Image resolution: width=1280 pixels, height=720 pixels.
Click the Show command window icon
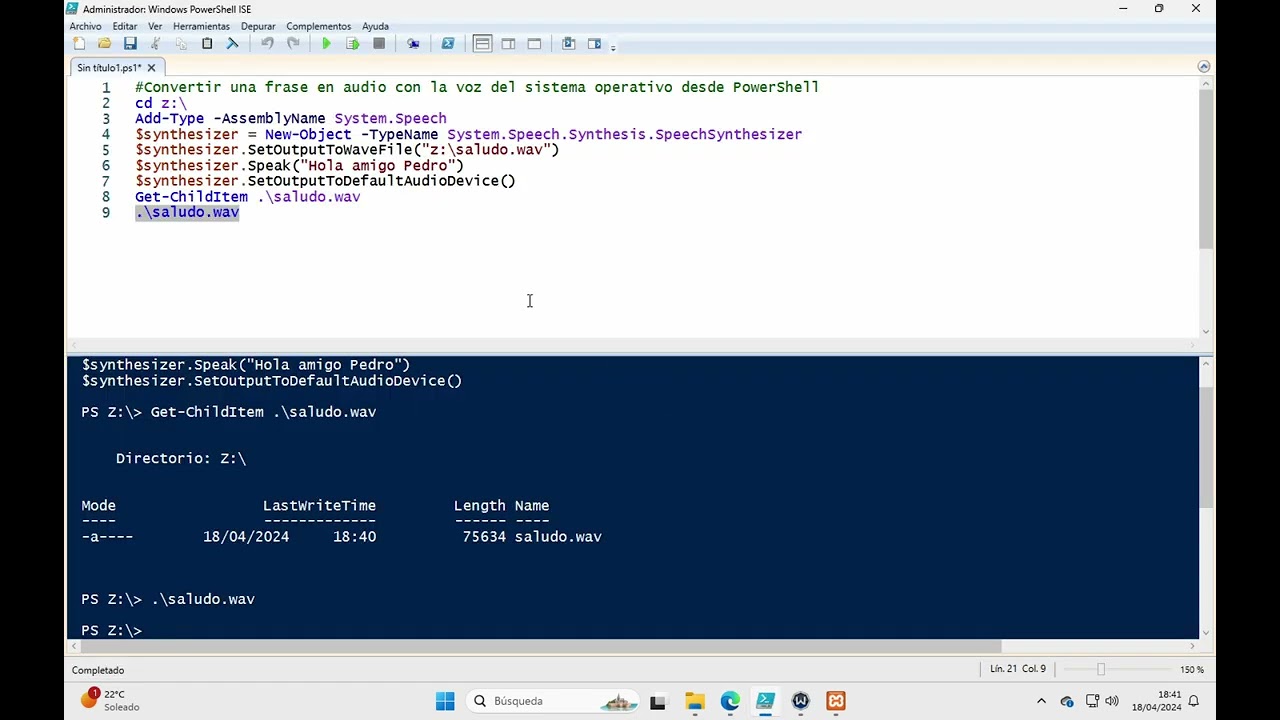click(568, 44)
